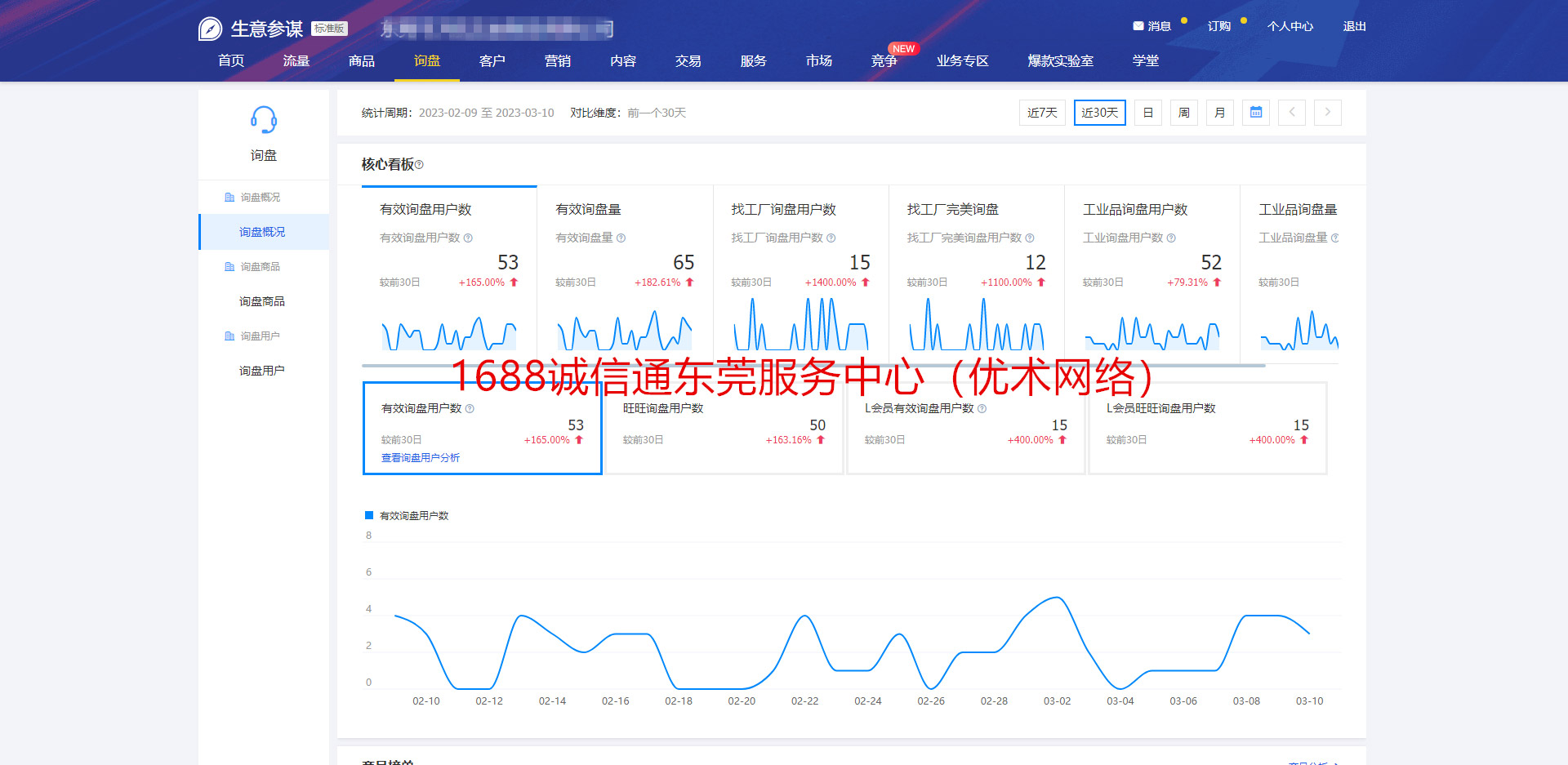
Task: Select the 旺旺询盘用户数 metric card
Action: 724,428
